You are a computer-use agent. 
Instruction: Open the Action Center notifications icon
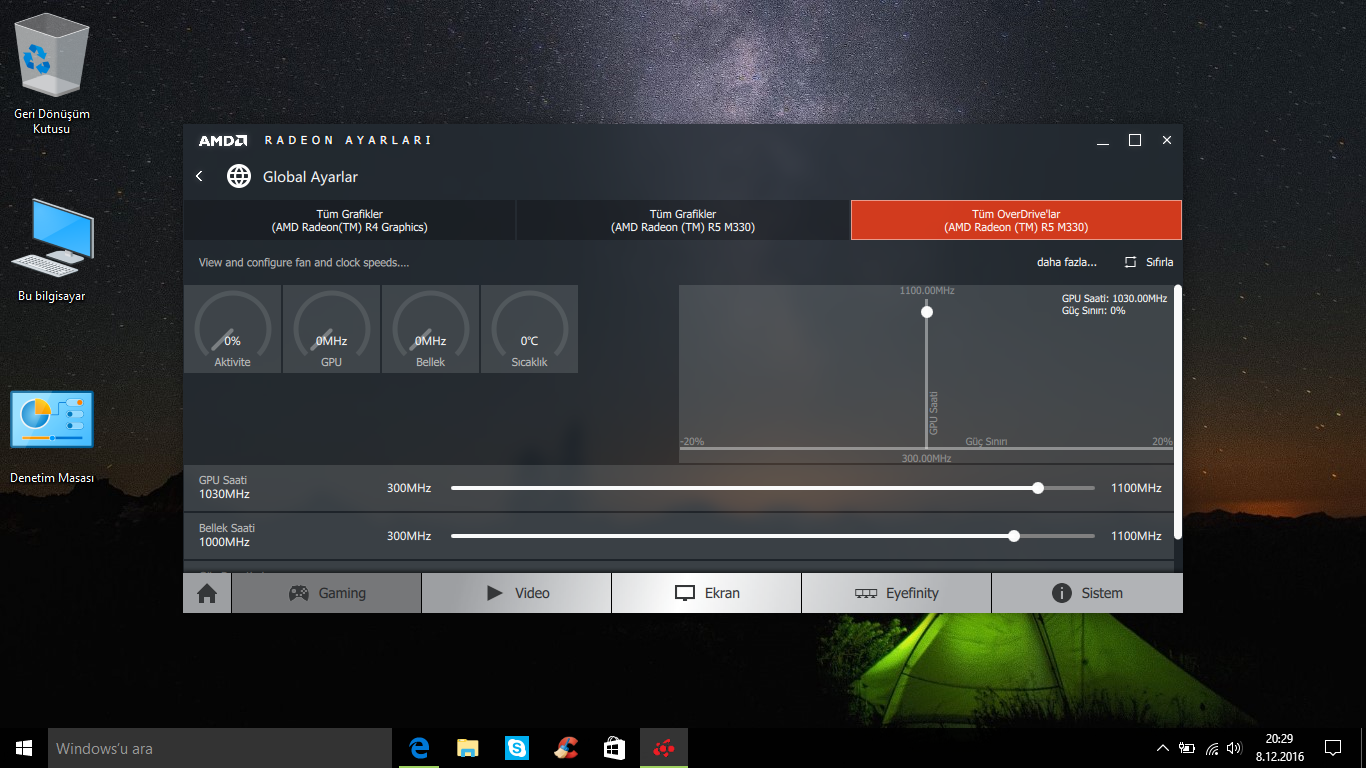click(1333, 748)
